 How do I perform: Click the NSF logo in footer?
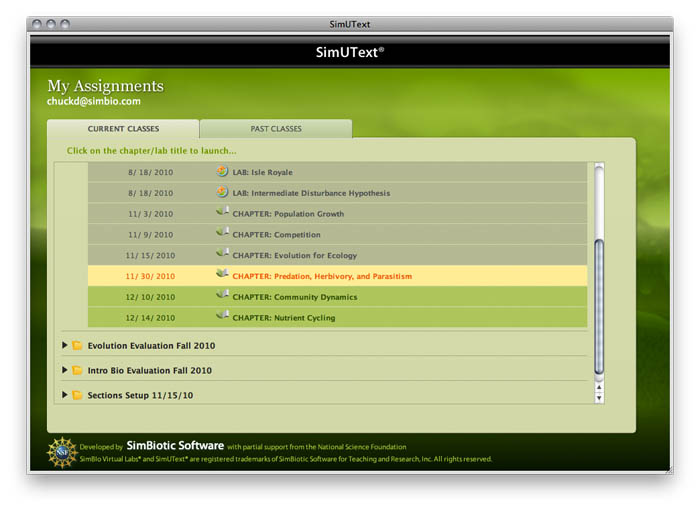(x=62, y=452)
